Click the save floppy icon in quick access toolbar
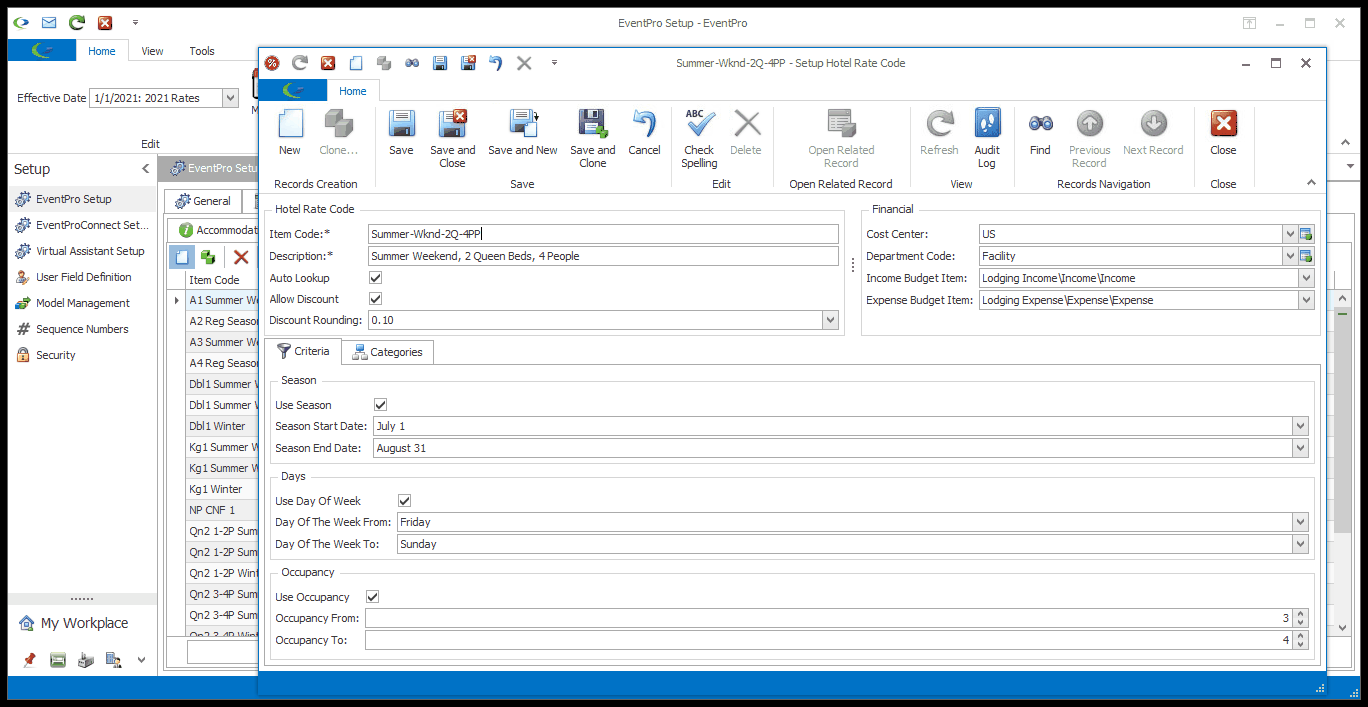 [439, 63]
